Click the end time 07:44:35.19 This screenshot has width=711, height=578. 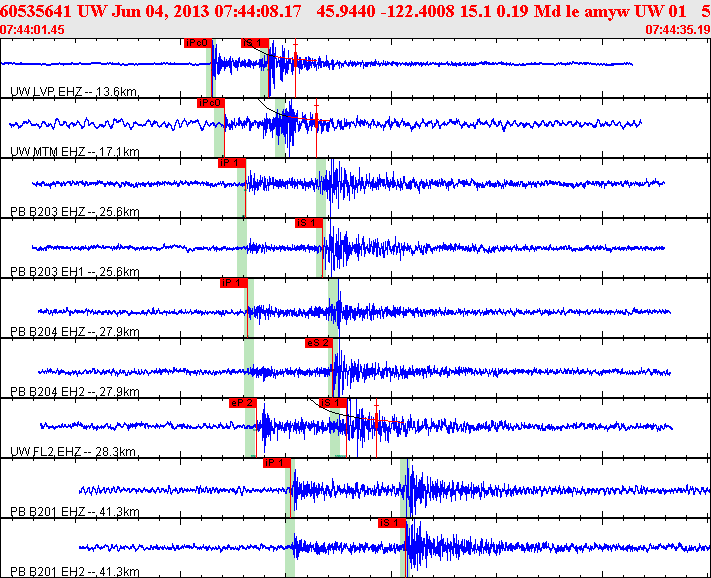pyautogui.click(x=678, y=29)
